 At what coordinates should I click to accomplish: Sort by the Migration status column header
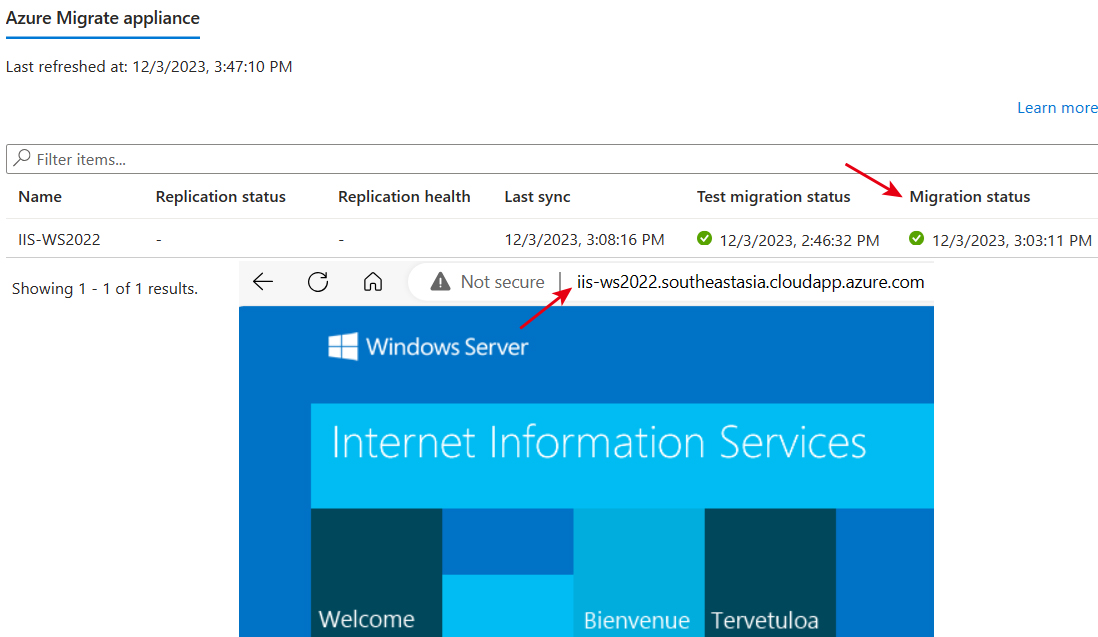(970, 197)
